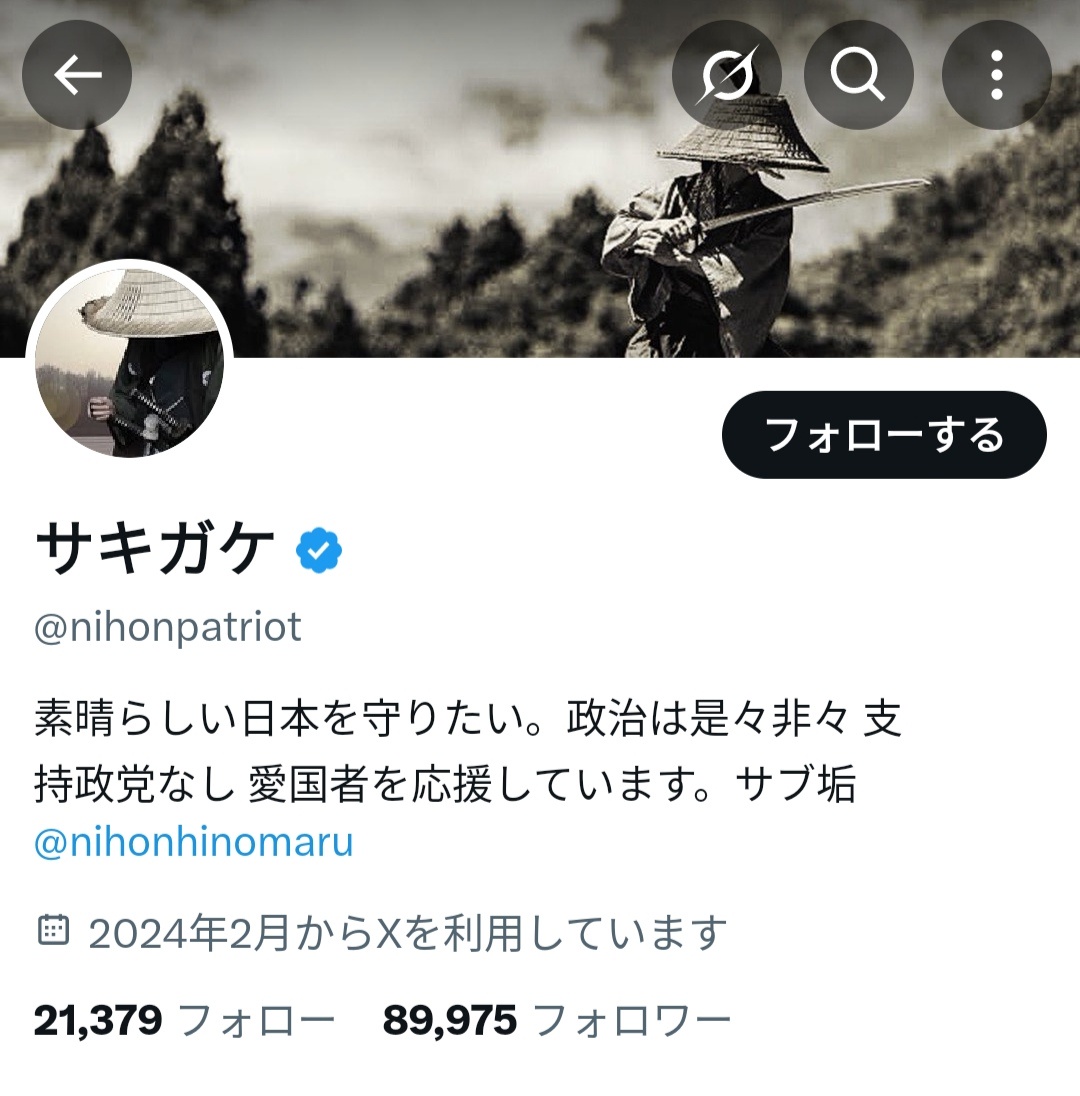Tap the display name サキガケ
This screenshot has width=1080, height=1096.
(154, 550)
